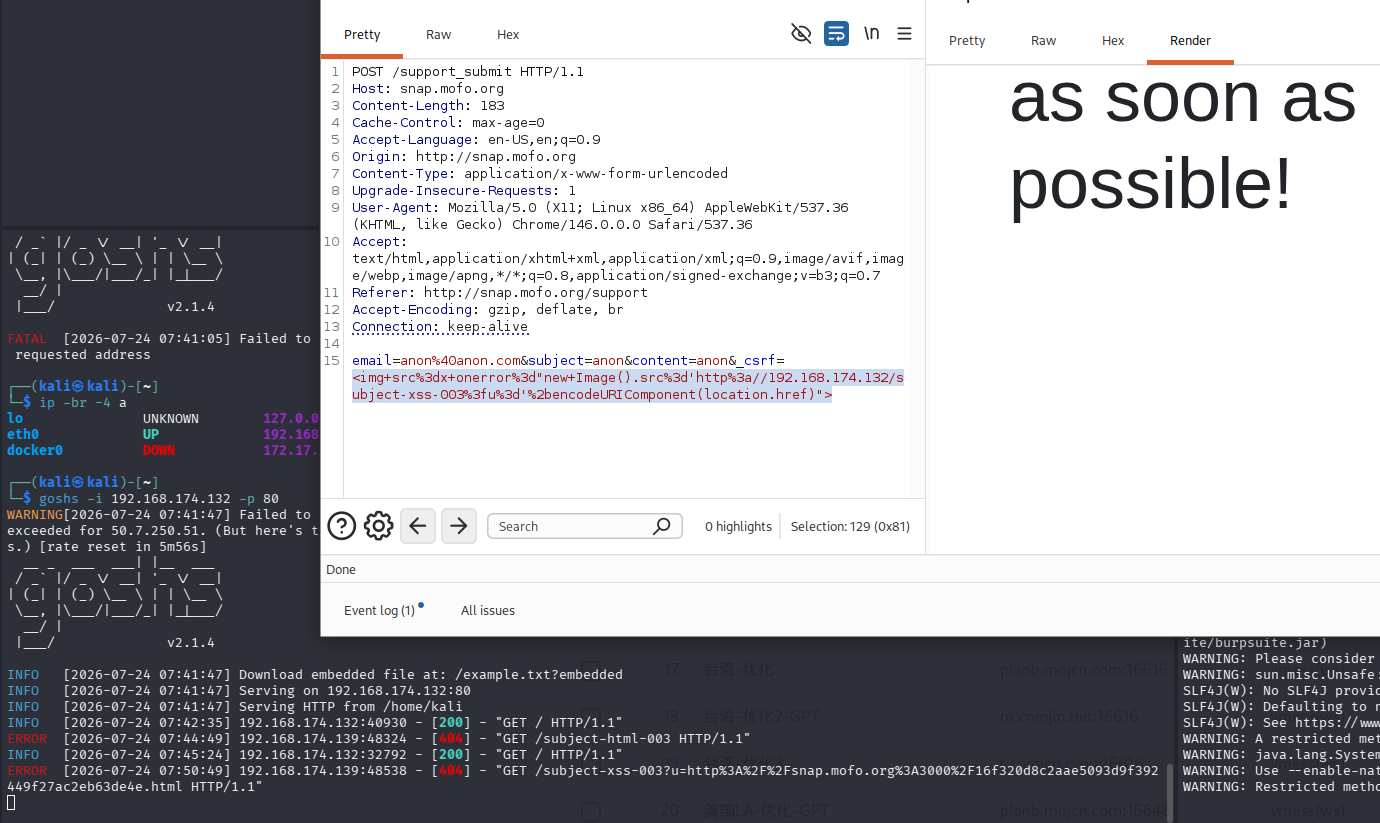
Task: Toggle the \n non-printable characters button
Action: [x=871, y=34]
